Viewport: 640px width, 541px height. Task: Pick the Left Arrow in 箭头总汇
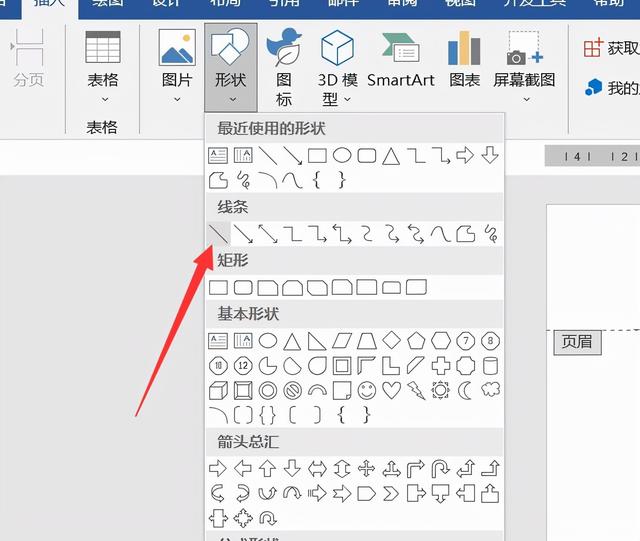(x=243, y=469)
